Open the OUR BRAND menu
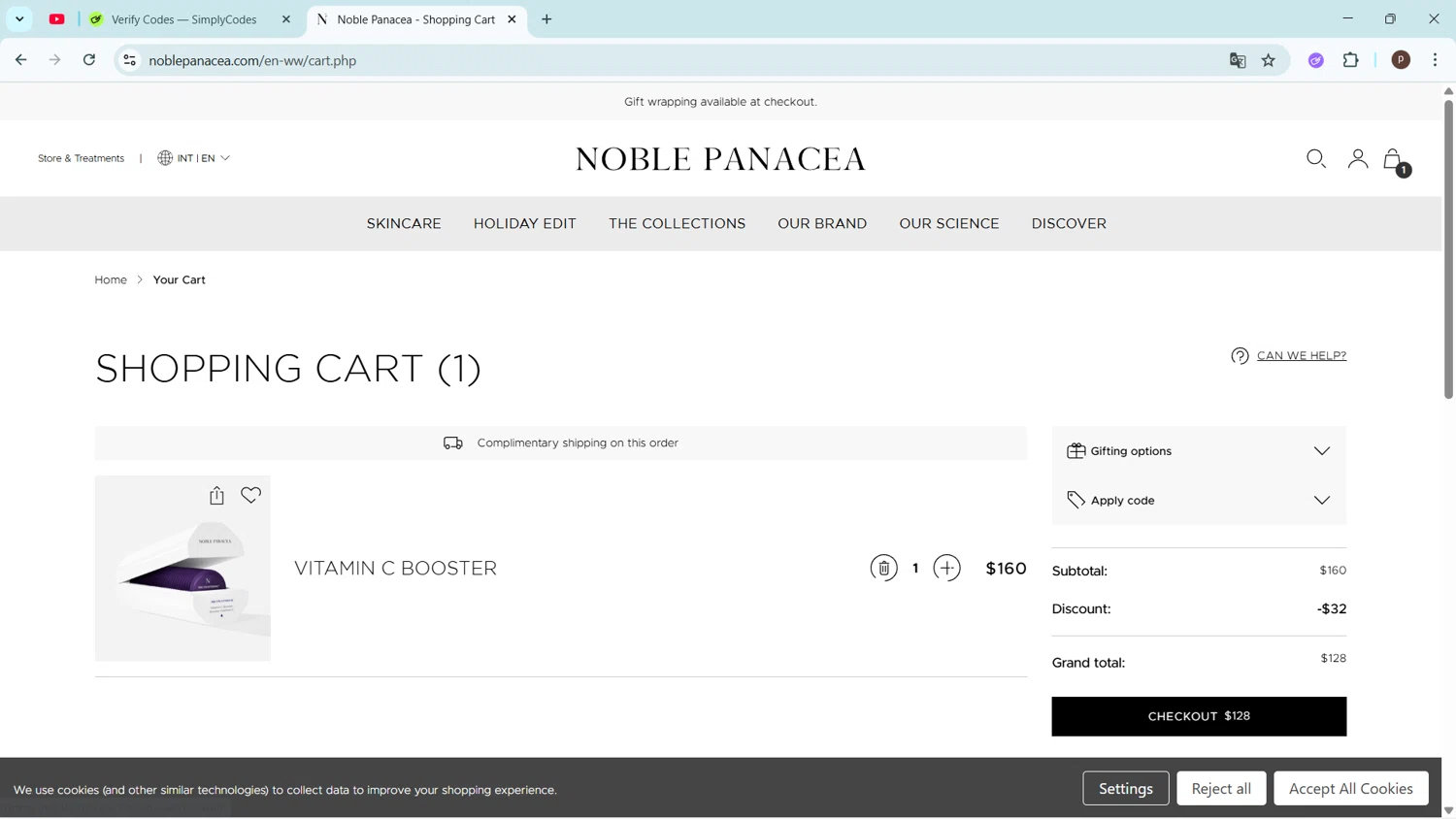This screenshot has height=819, width=1456. pyautogui.click(x=822, y=224)
